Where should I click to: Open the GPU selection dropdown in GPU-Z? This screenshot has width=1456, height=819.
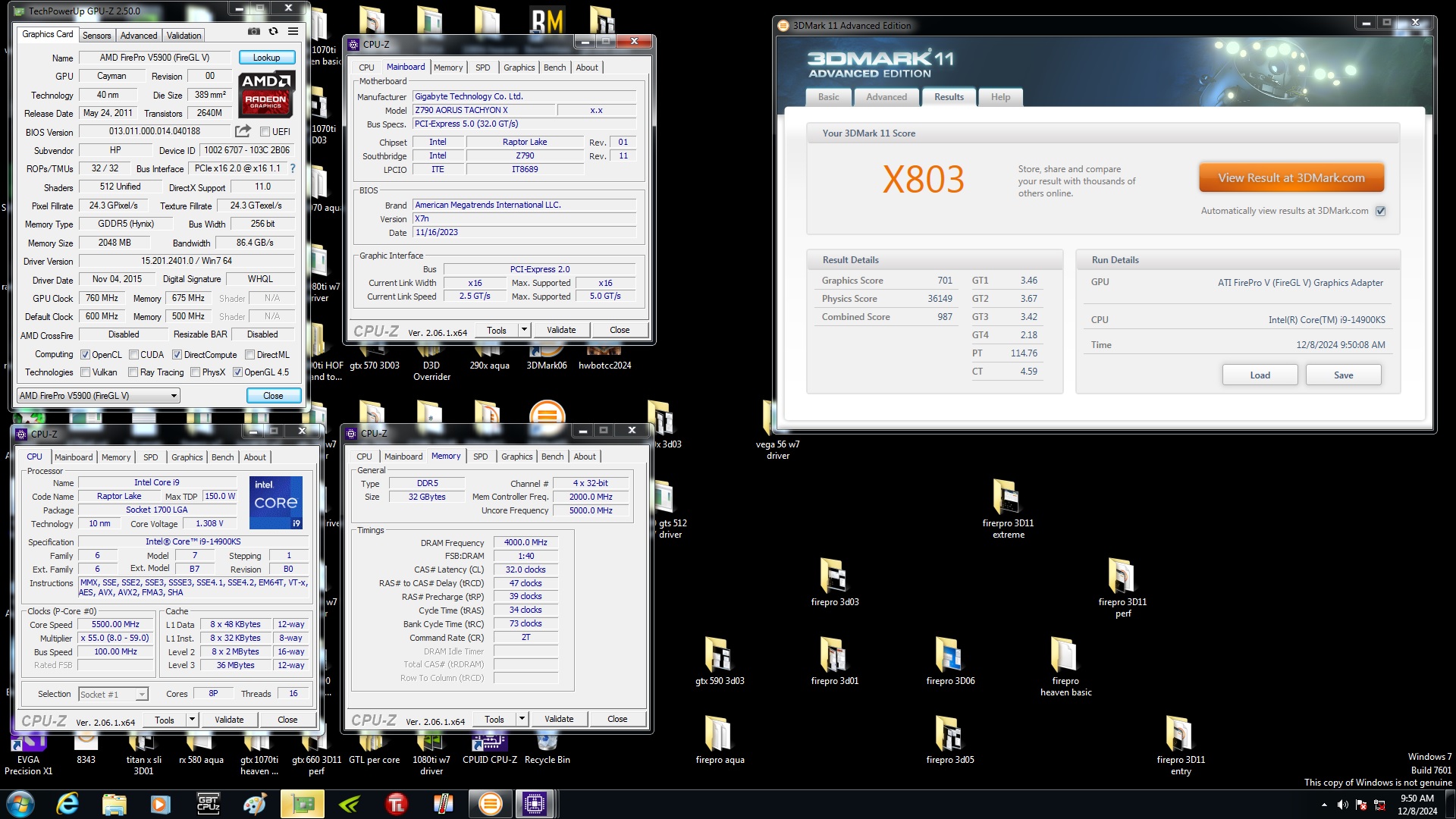99,395
